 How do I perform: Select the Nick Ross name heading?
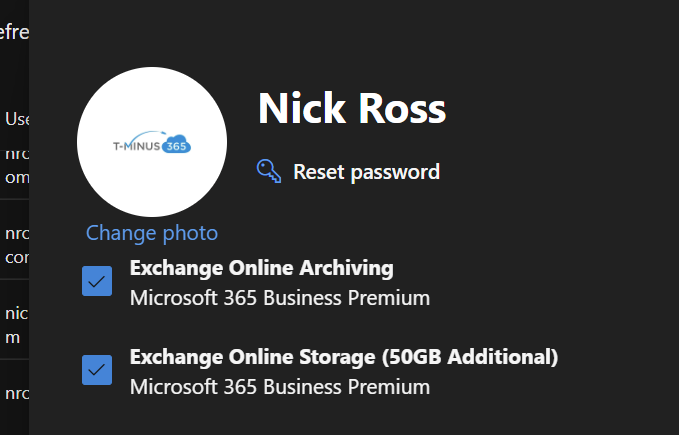point(352,108)
